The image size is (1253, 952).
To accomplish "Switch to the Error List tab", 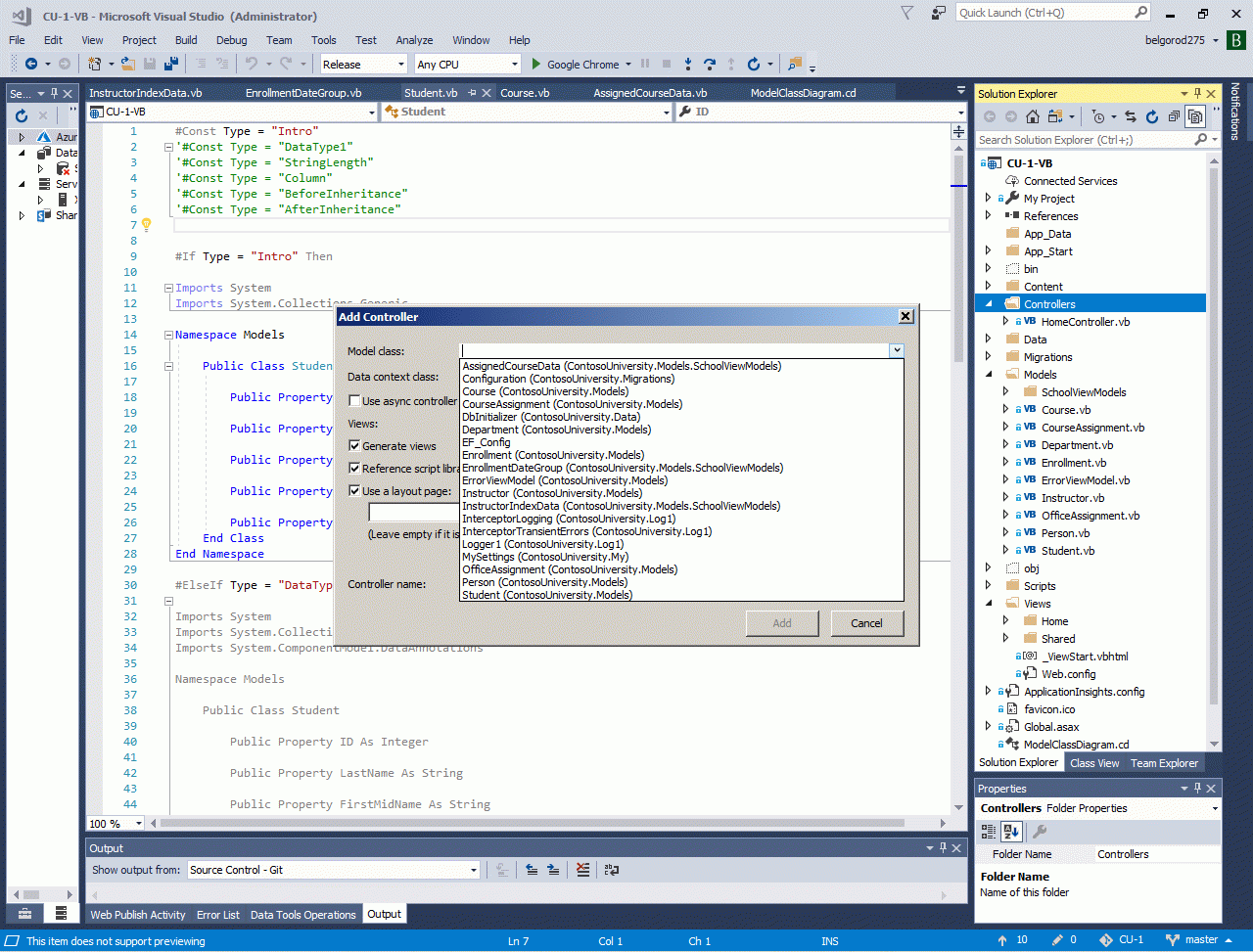I will [x=217, y=915].
